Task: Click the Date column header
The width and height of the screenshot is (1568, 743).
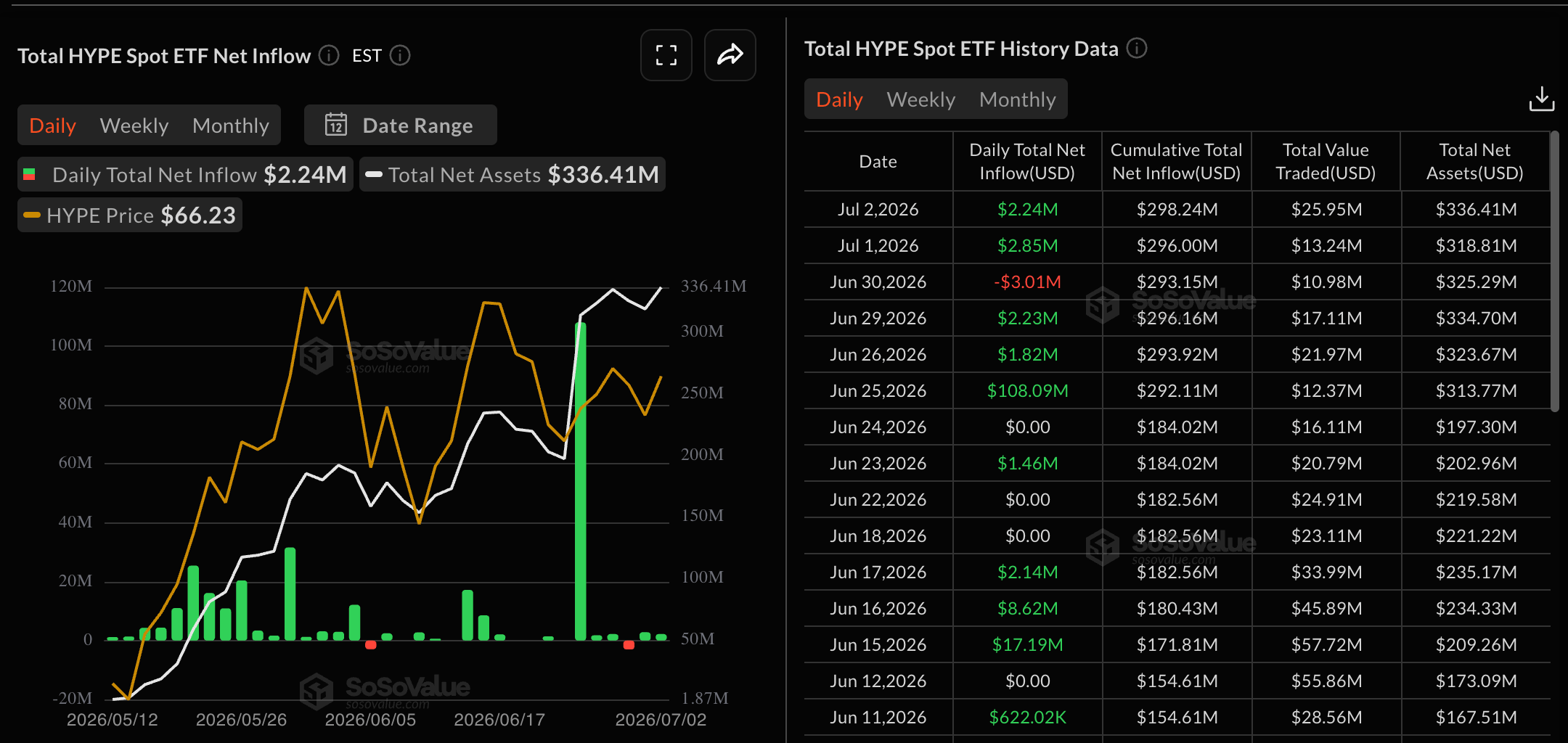Action: point(878,162)
